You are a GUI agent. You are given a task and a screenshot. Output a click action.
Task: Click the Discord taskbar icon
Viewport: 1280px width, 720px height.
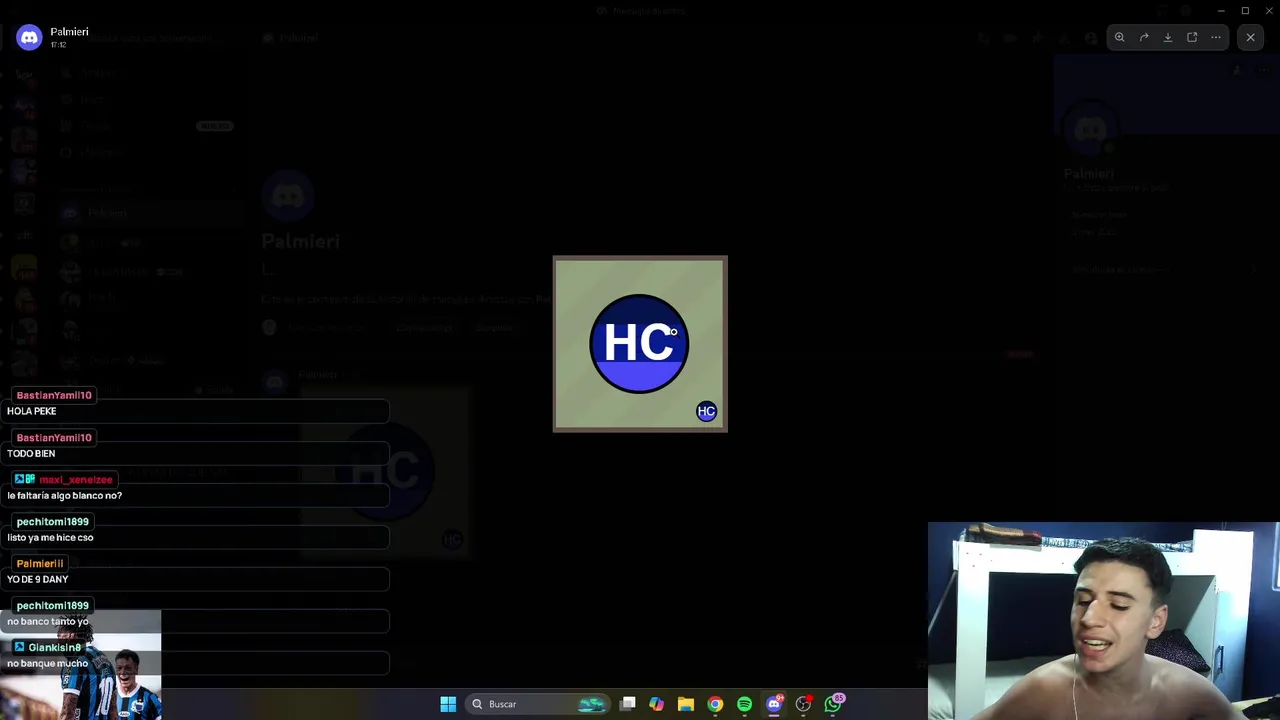pos(774,704)
